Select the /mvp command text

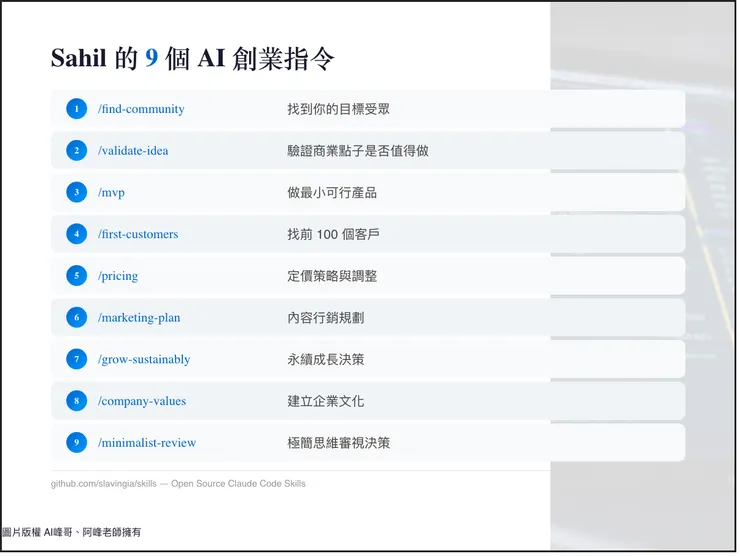click(x=111, y=193)
